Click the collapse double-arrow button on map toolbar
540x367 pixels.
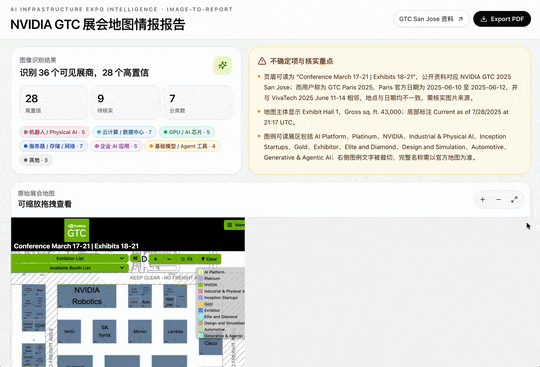135,258
